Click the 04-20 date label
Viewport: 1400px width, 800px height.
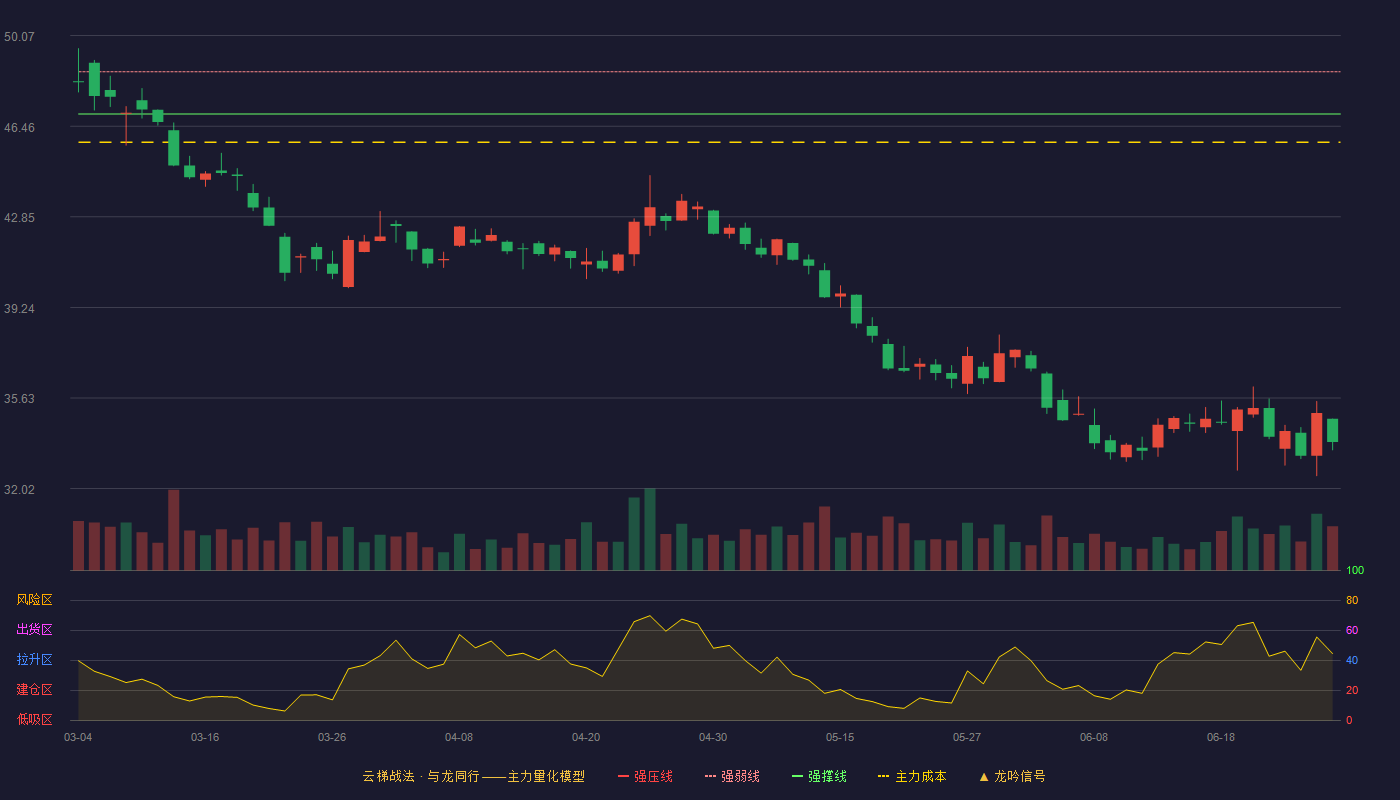tap(586, 737)
